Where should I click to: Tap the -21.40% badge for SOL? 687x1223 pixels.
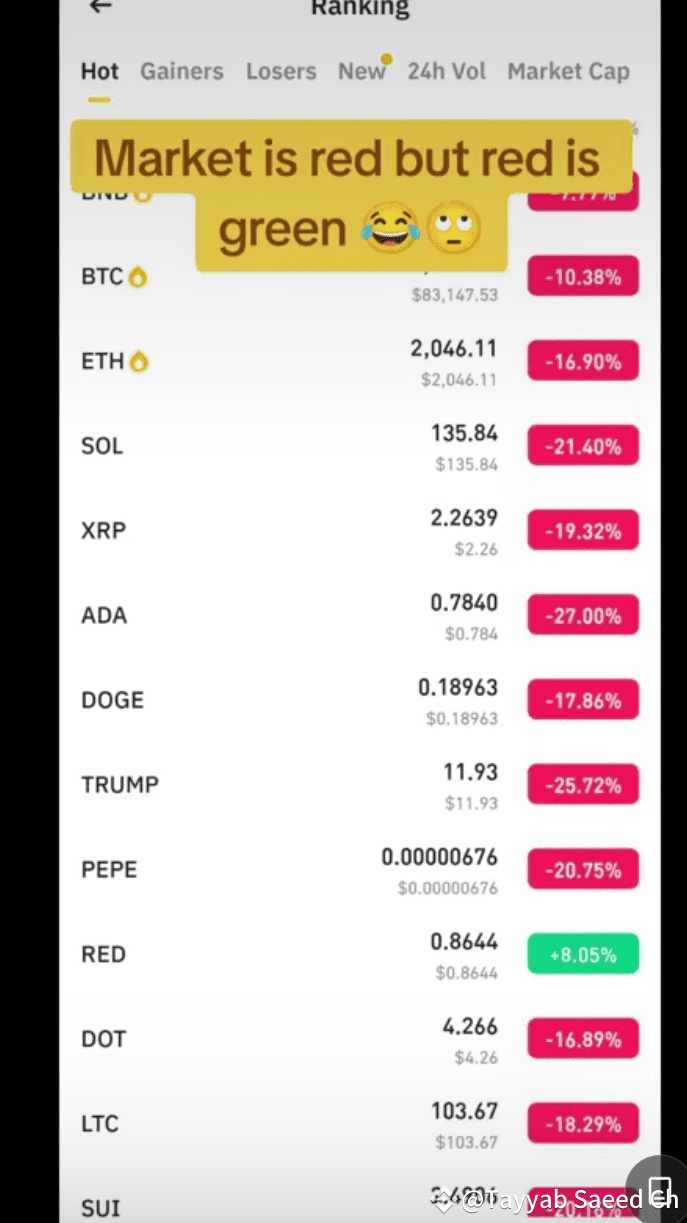(x=583, y=445)
